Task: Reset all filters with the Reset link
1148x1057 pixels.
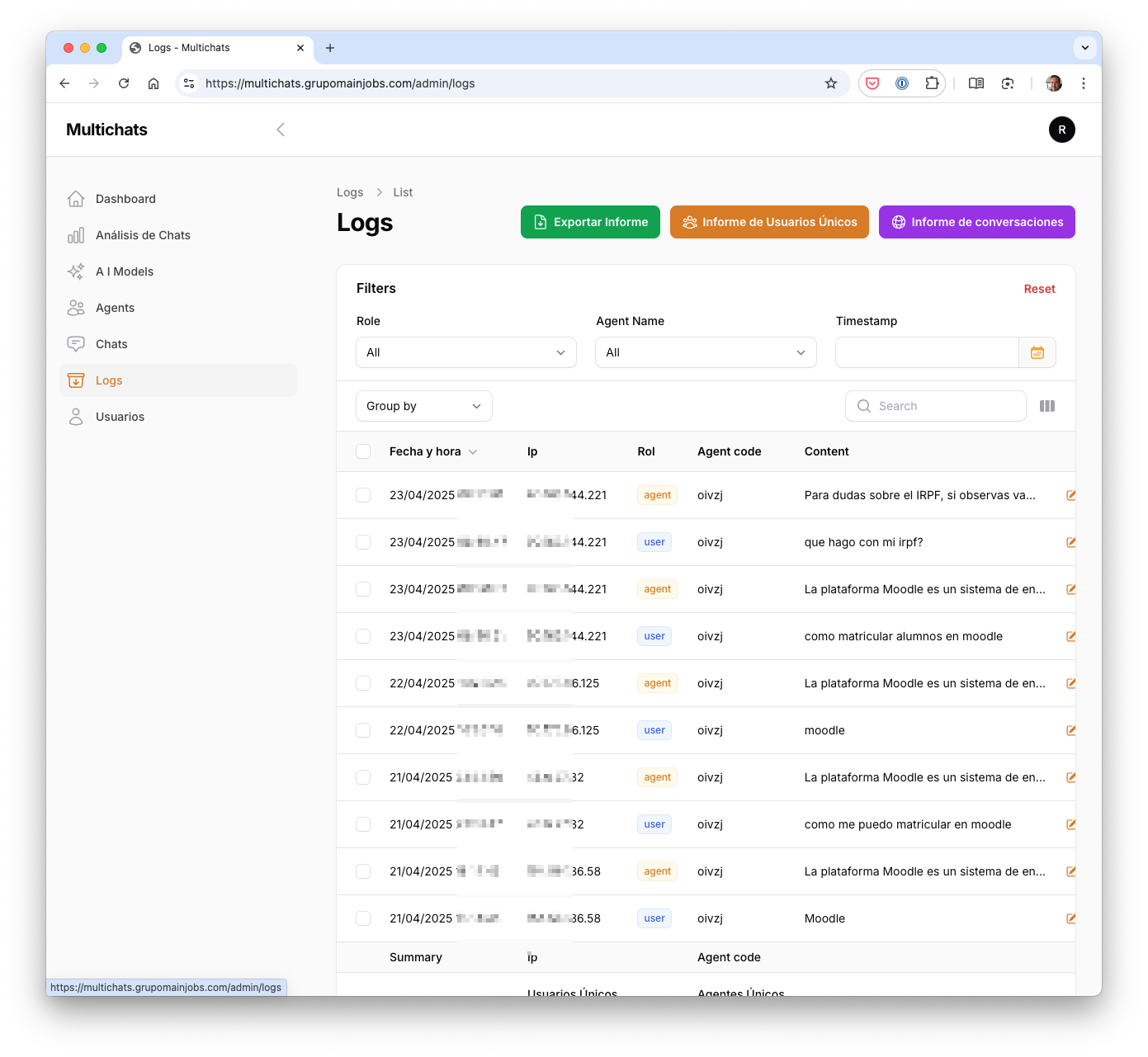Action: (x=1039, y=289)
